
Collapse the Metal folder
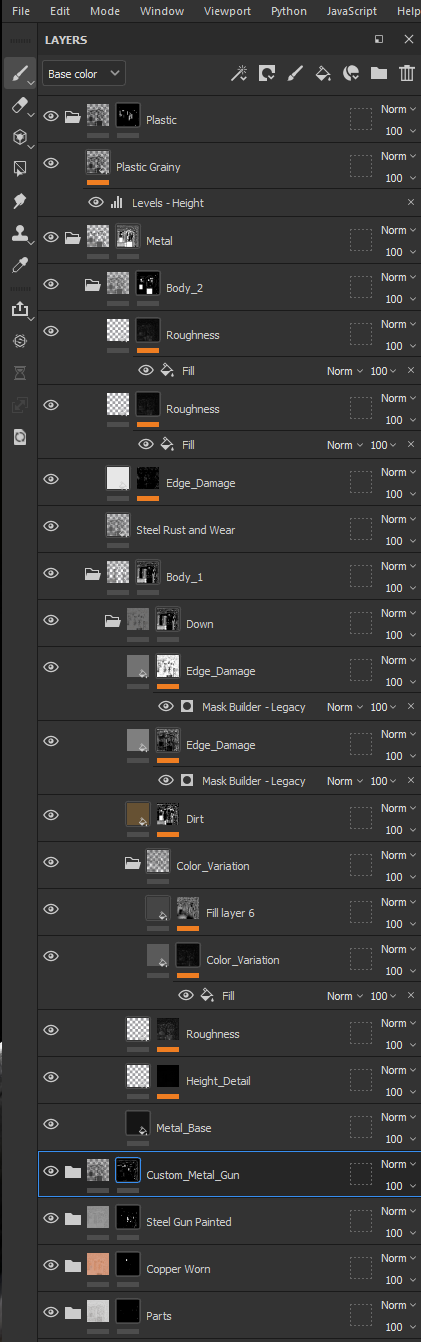pos(72,239)
